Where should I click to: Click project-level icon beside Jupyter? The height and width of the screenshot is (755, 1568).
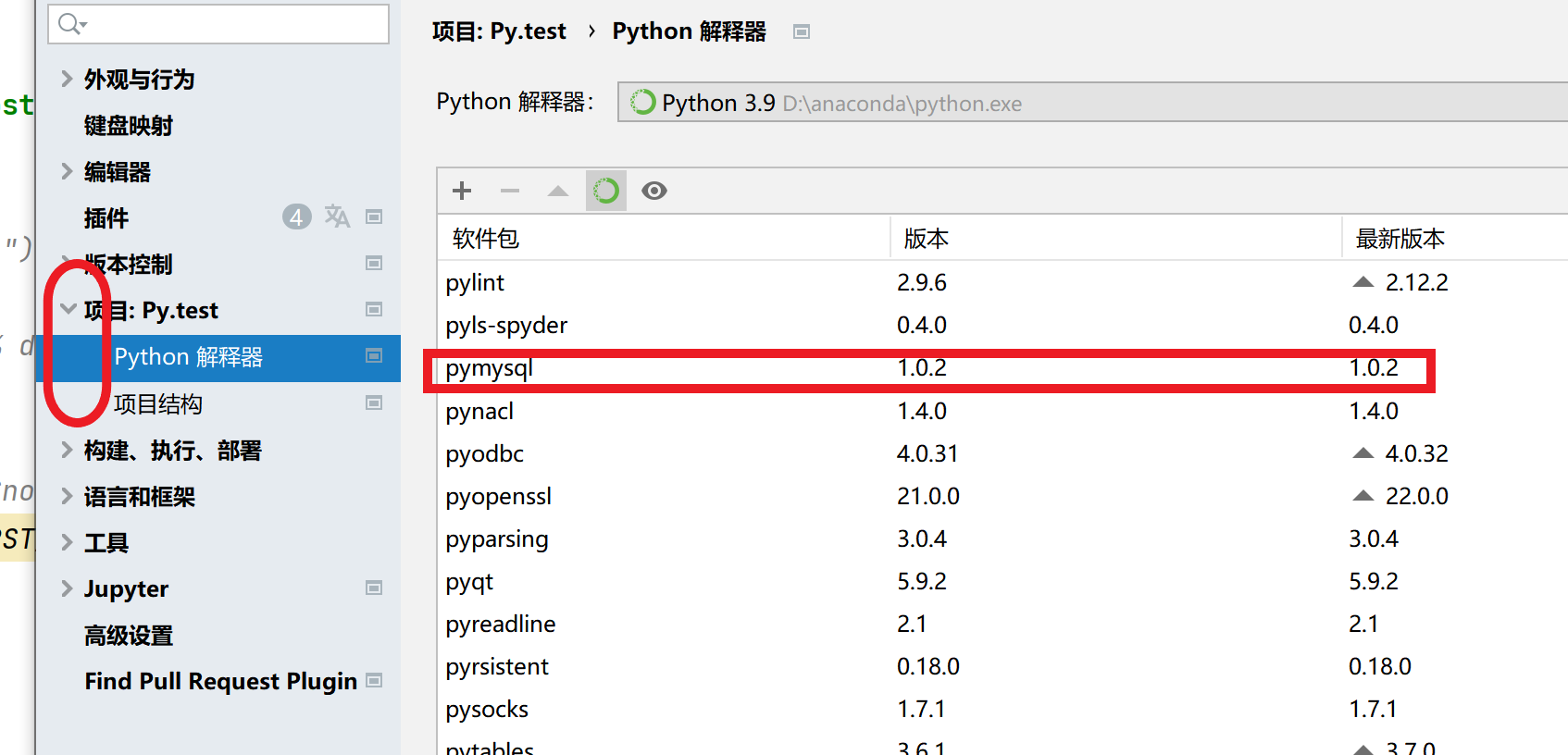374,588
